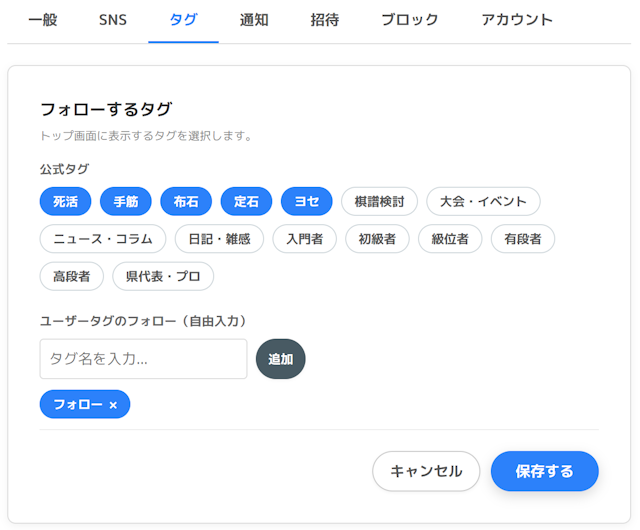Focus the タグ名を入力 text field
640x530 pixels.
[143, 359]
